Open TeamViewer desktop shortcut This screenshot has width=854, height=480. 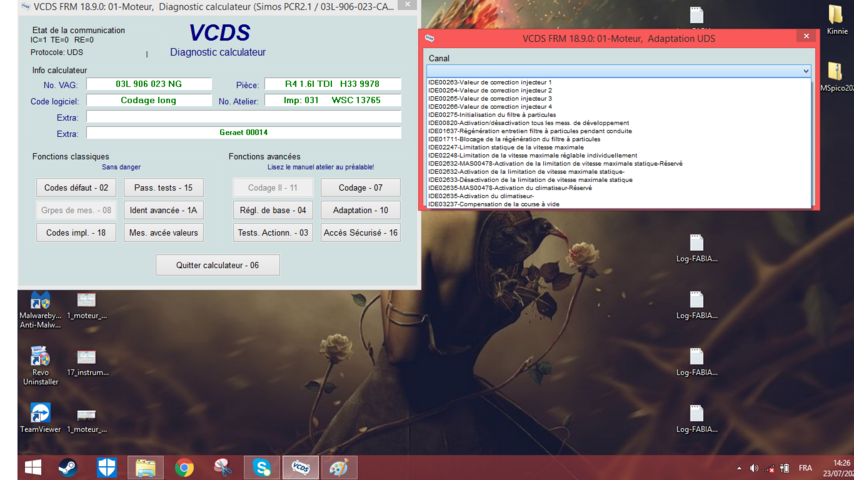coord(40,418)
